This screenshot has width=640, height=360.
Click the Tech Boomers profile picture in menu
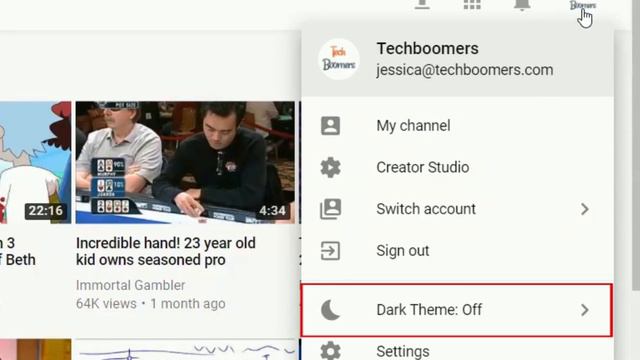pos(339,59)
